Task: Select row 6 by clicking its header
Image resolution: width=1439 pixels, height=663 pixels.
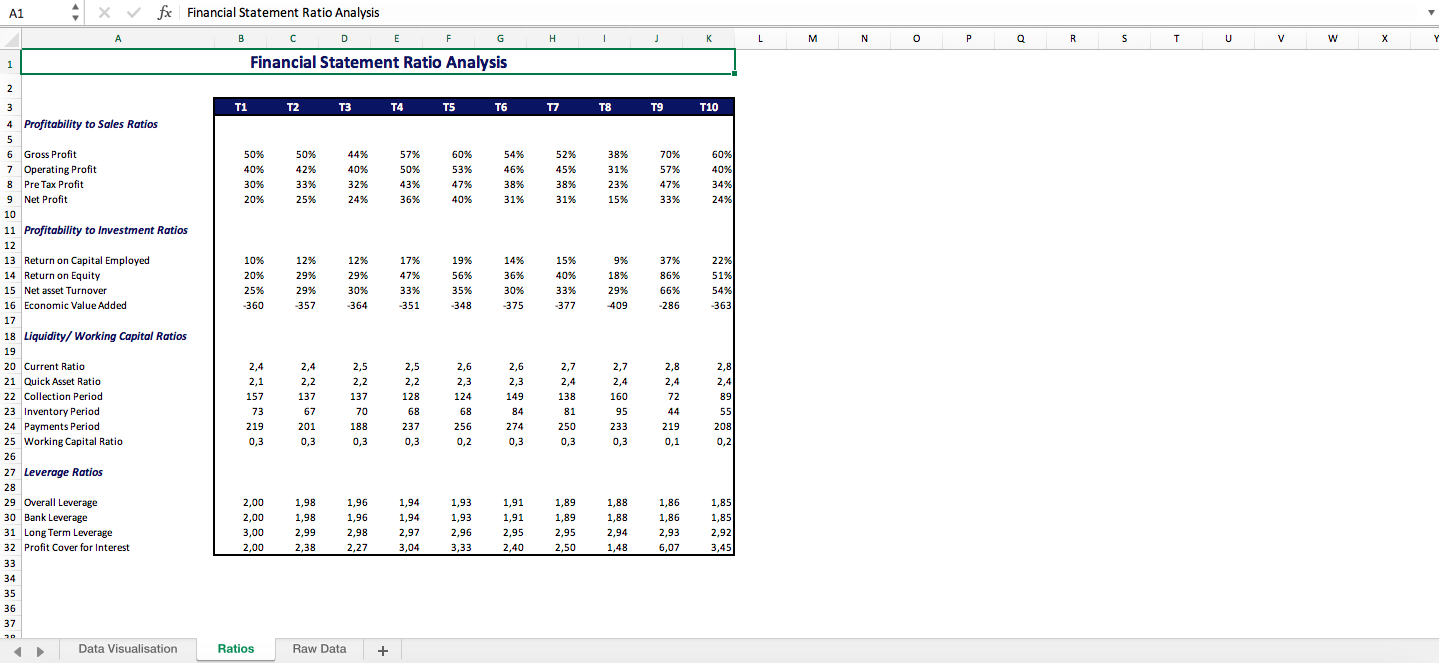Action: 9,154
